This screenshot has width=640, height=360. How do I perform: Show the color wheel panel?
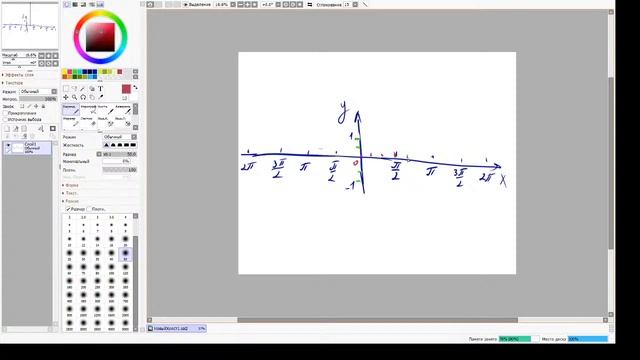coord(67,4)
